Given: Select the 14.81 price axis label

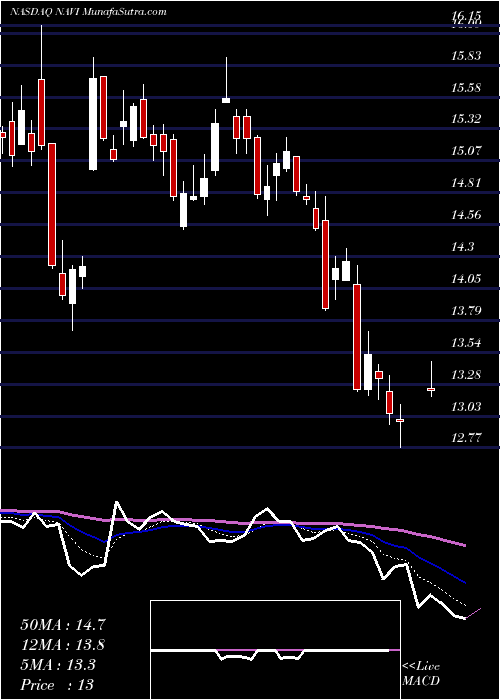Looking at the screenshot, I should pyautogui.click(x=466, y=183).
